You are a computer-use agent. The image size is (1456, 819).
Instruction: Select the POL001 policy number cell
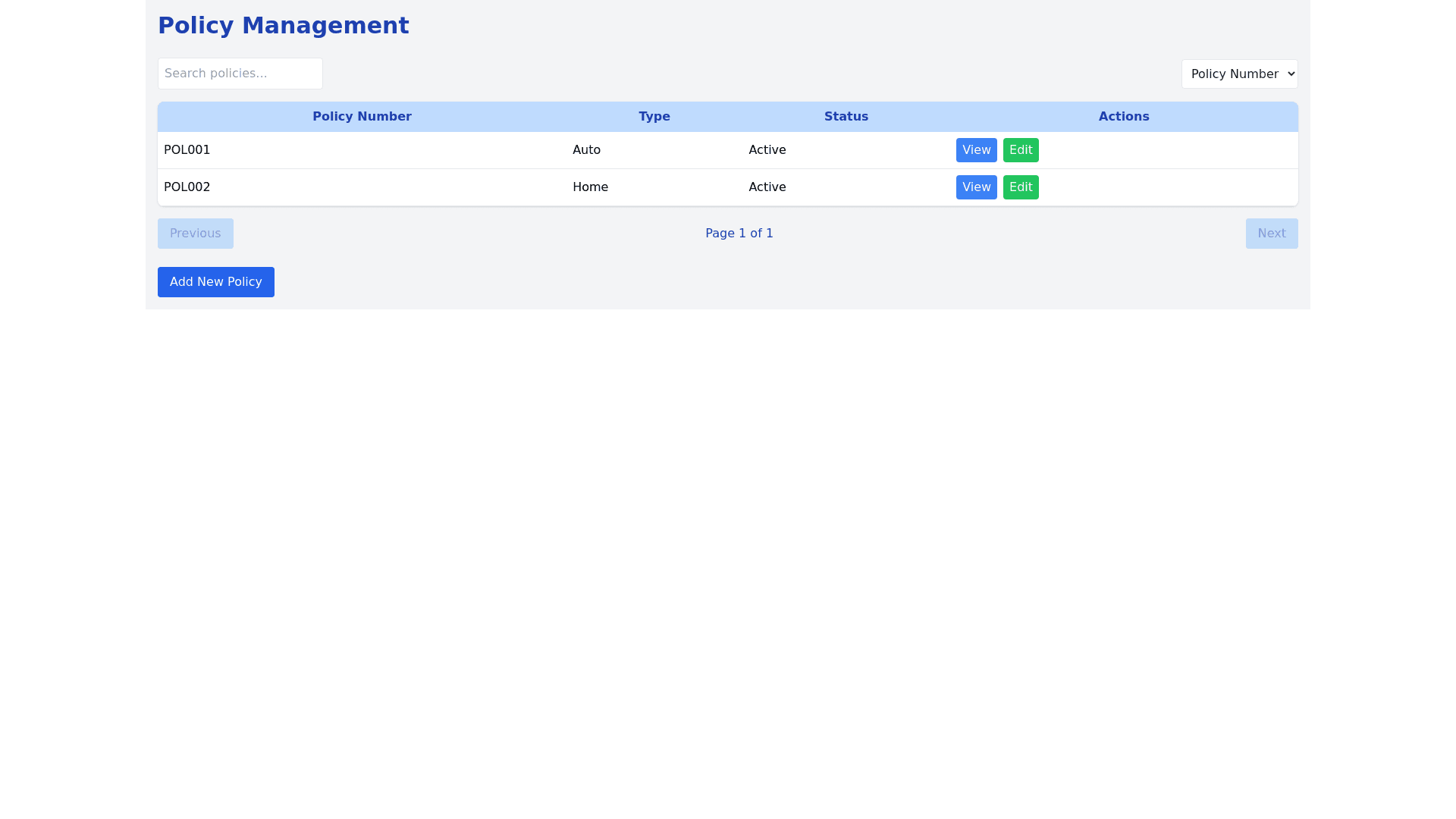[187, 150]
